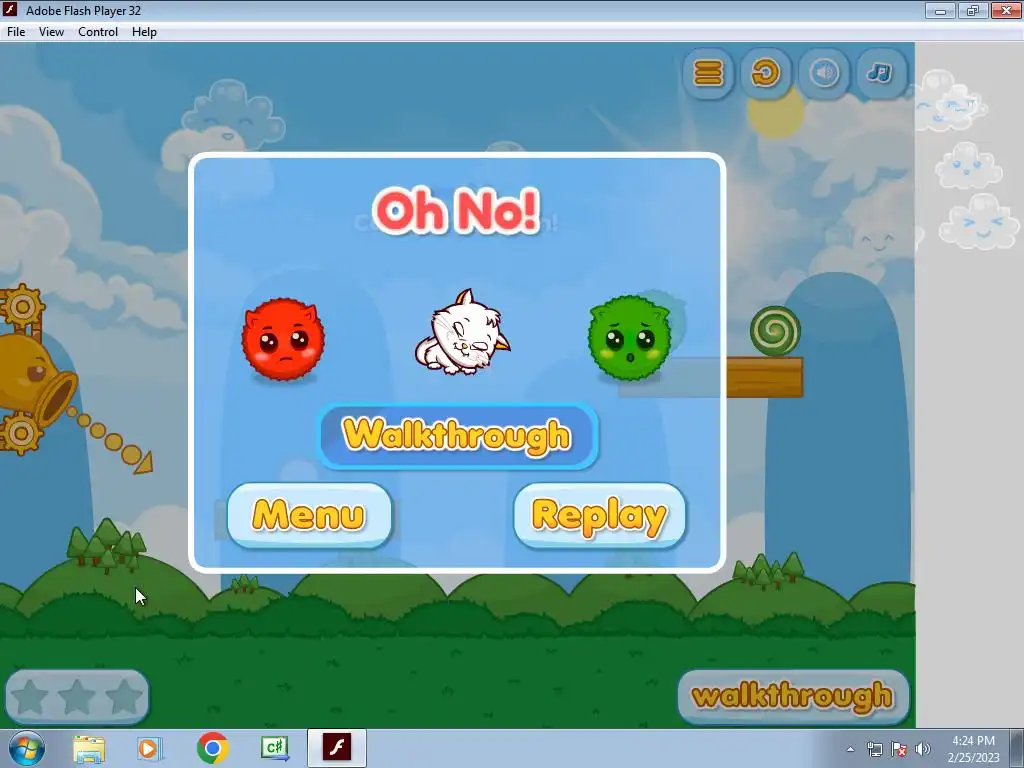
Task: Open Action Center flag icon
Action: coord(899,749)
